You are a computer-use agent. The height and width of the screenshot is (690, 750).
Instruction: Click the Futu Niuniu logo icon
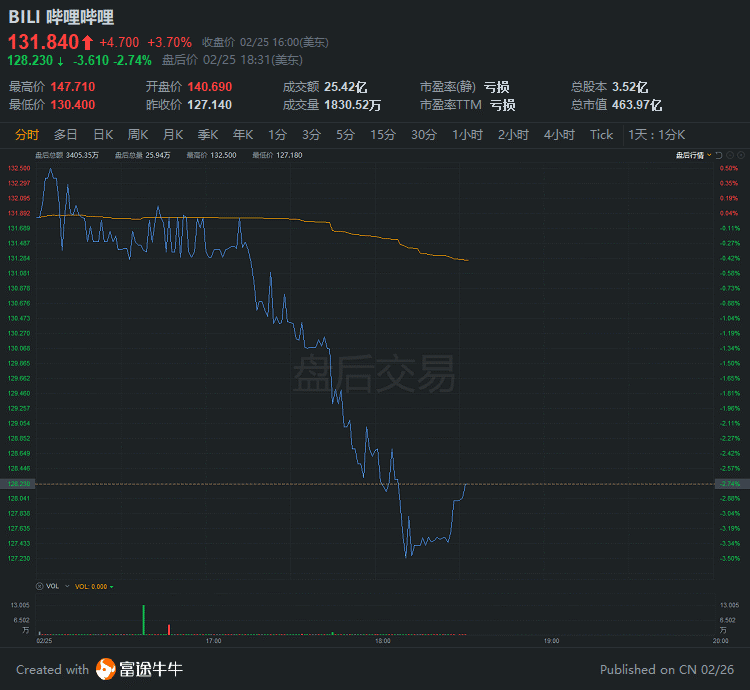(106, 669)
